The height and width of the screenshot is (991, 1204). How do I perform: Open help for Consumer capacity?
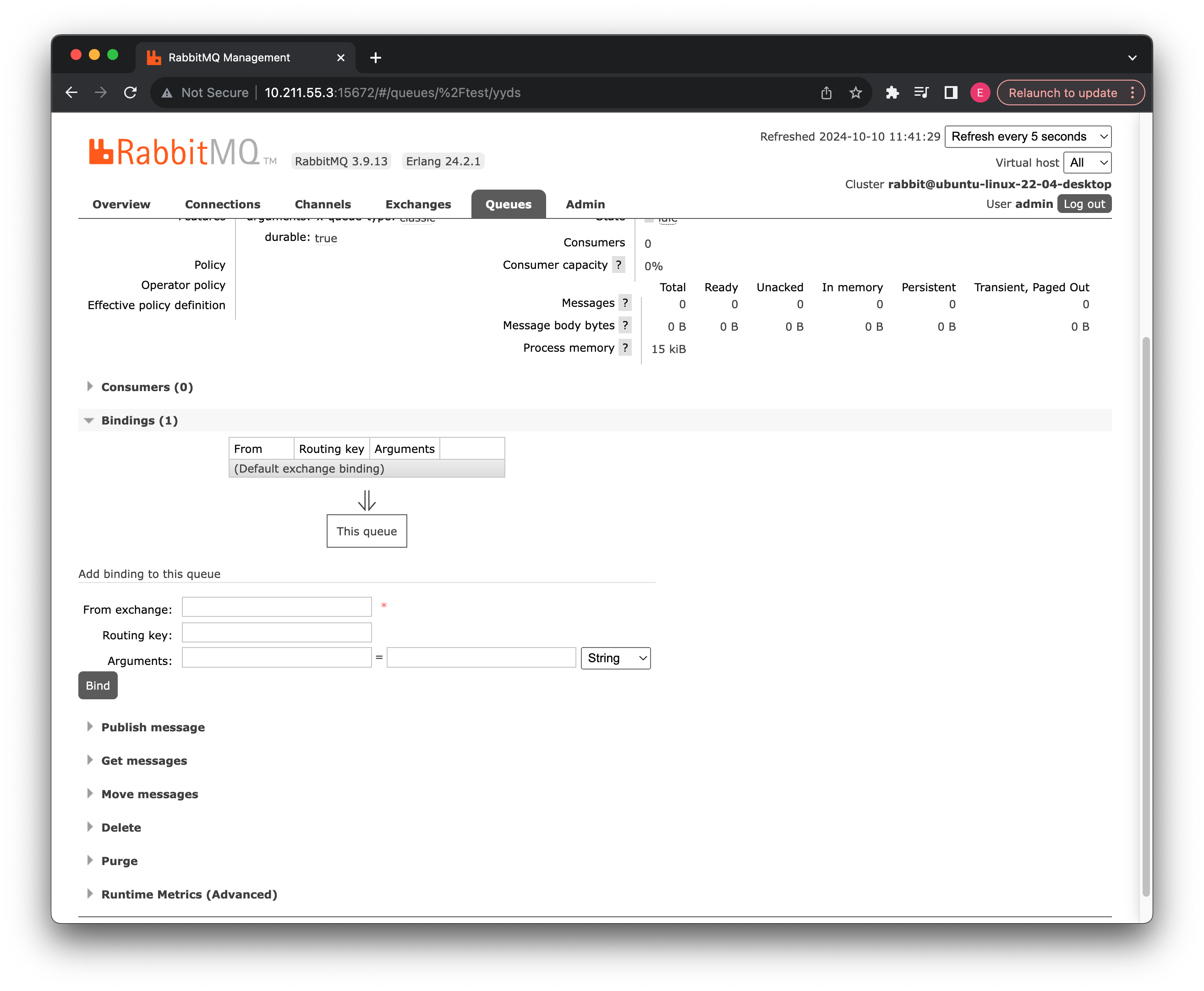click(x=618, y=265)
